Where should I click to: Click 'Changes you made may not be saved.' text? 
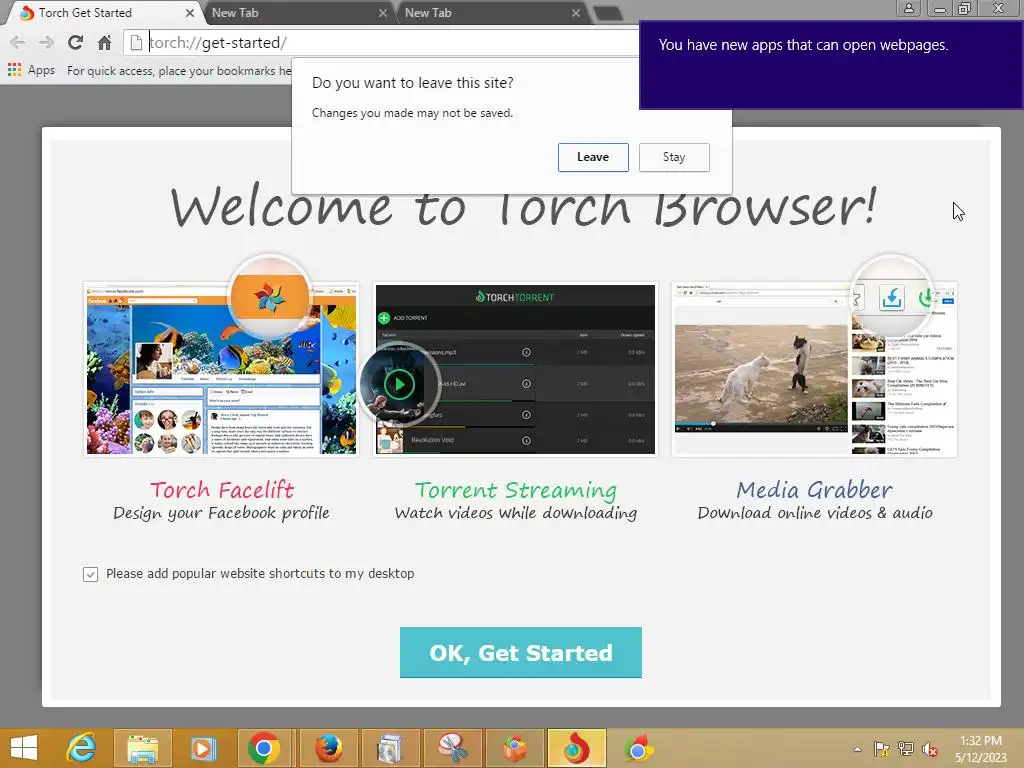[x=412, y=113]
